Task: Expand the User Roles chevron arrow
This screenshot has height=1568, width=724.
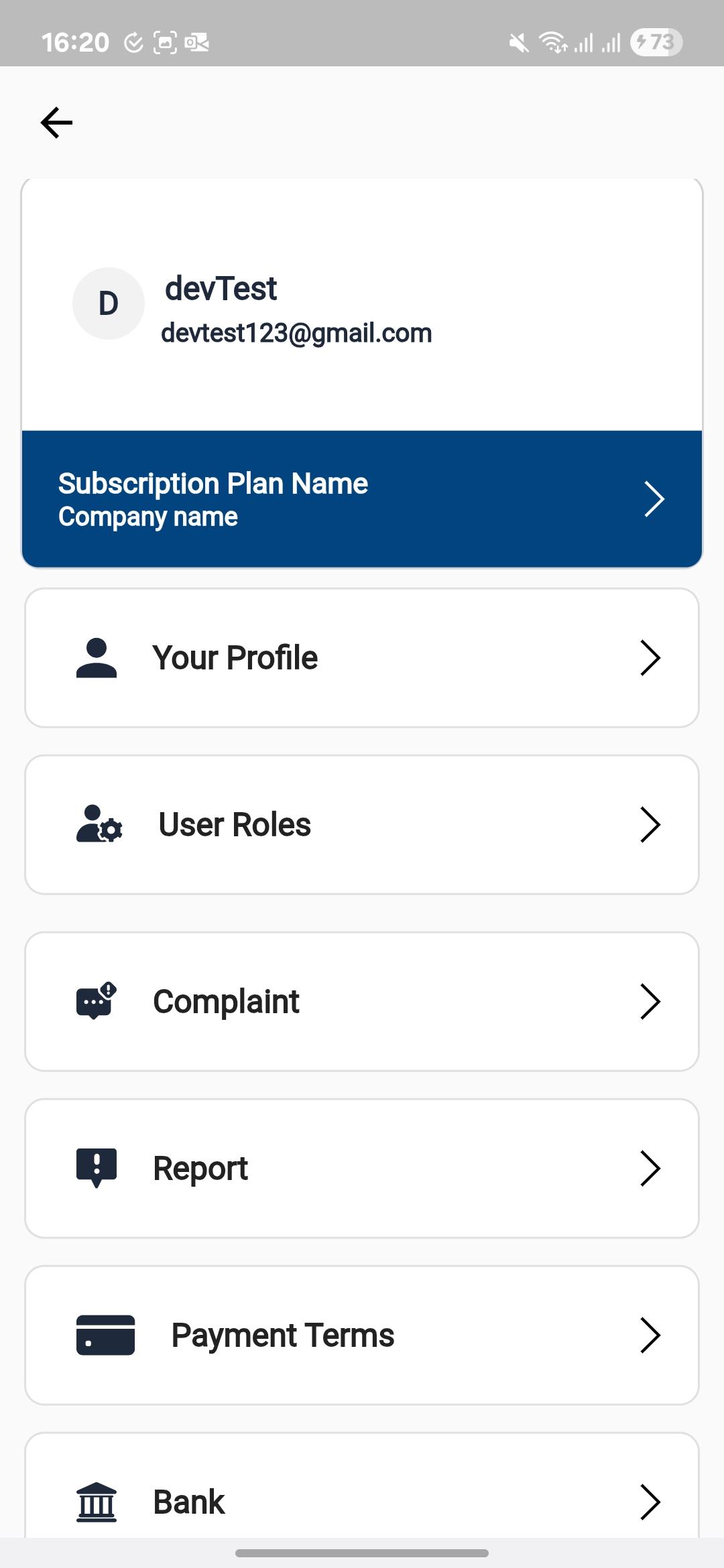Action: pos(650,824)
